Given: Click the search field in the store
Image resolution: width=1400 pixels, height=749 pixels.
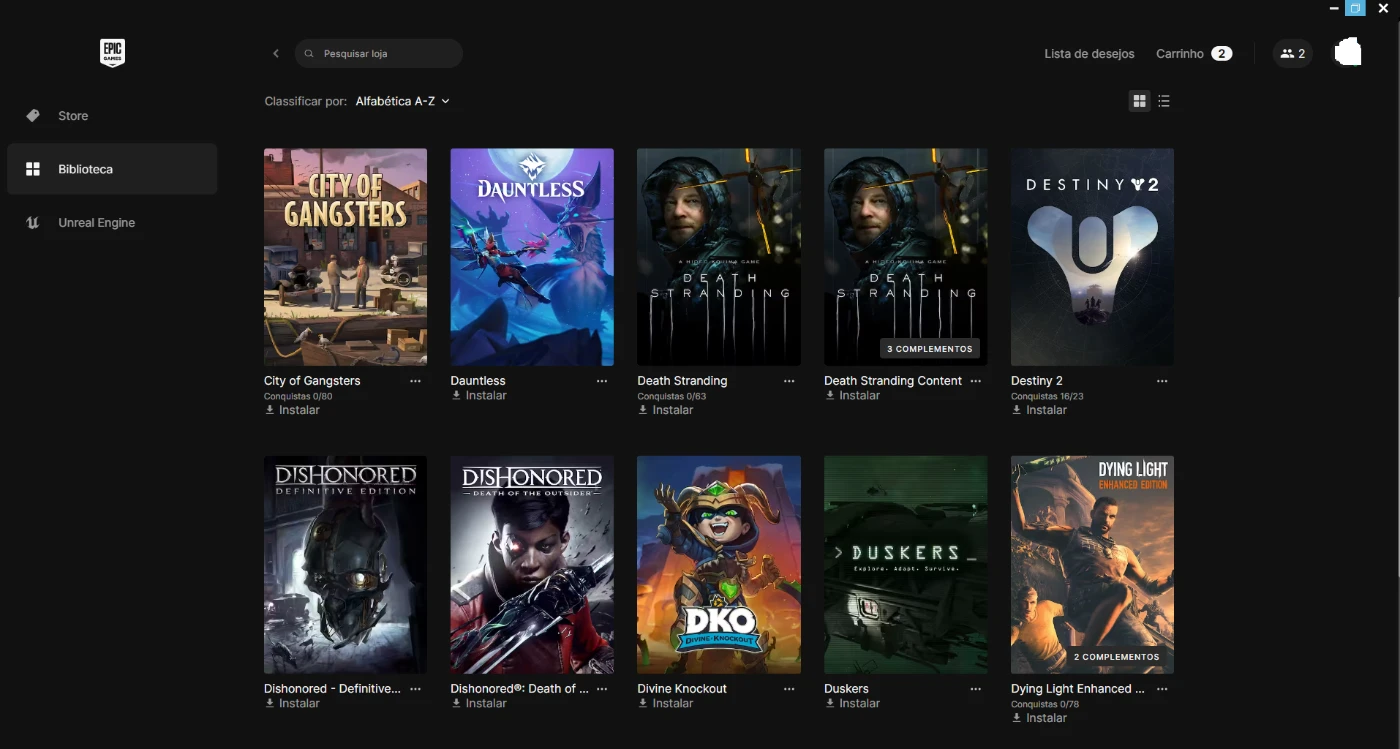Looking at the screenshot, I should point(378,53).
